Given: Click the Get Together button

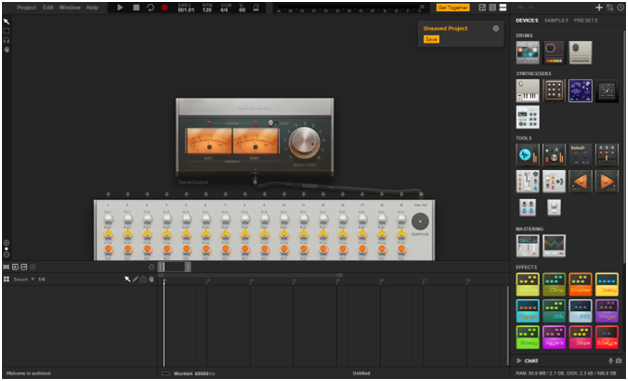Looking at the screenshot, I should [453, 8].
